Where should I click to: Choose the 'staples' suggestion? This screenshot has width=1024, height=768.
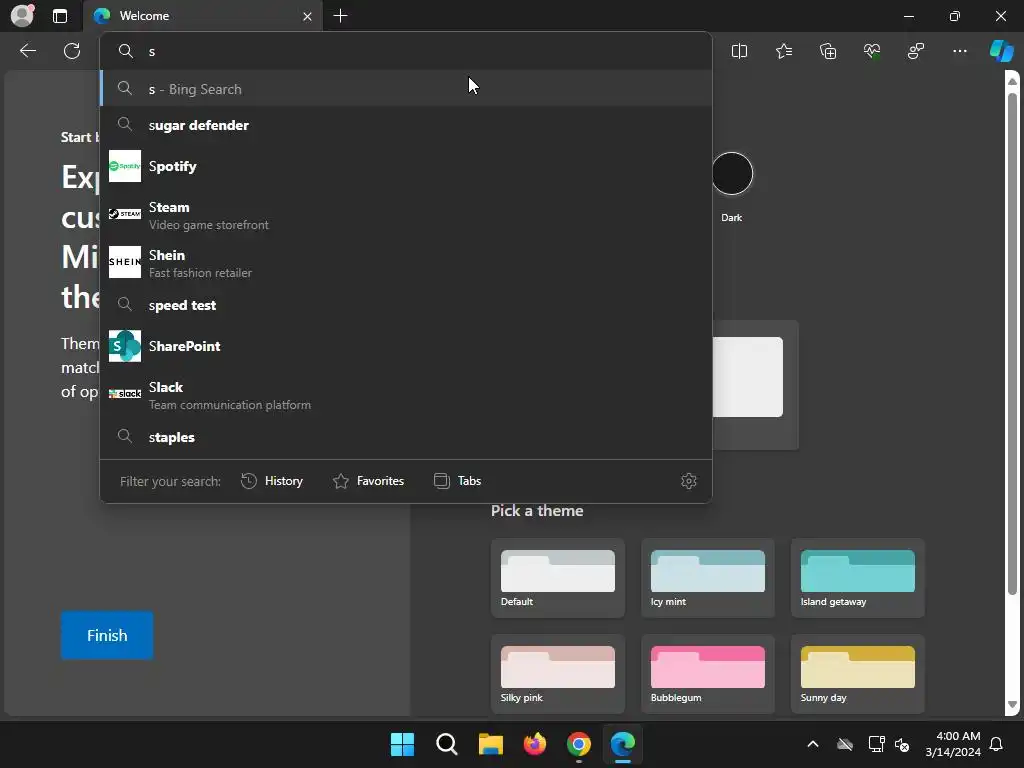406,437
